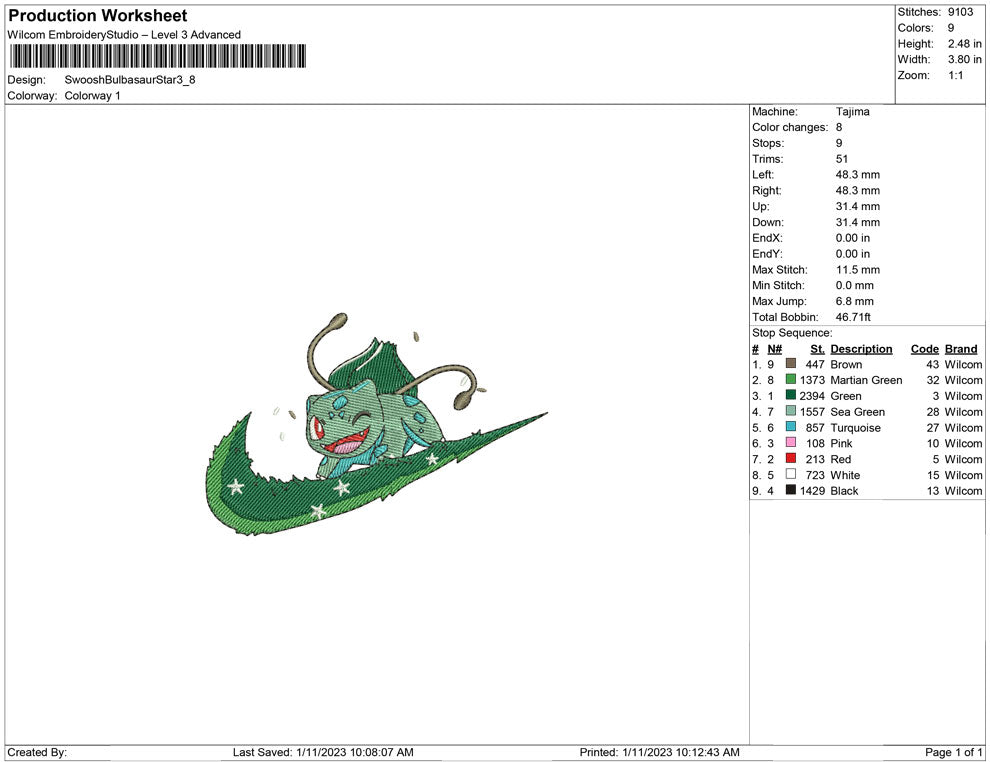Click the 'Description' column header
The width and height of the screenshot is (990, 762).
pyautogui.click(x=861, y=349)
